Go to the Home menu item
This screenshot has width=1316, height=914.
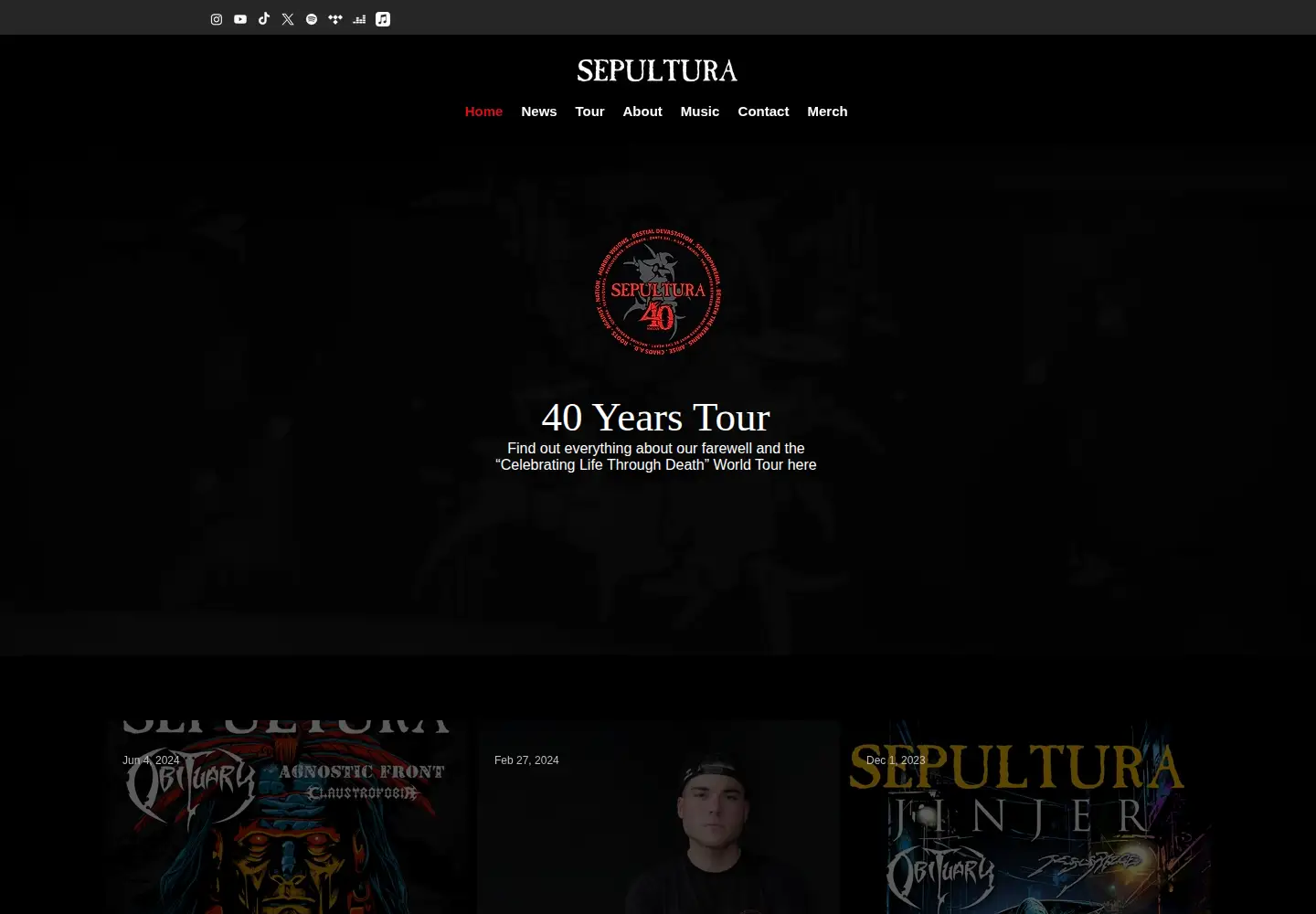[483, 112]
